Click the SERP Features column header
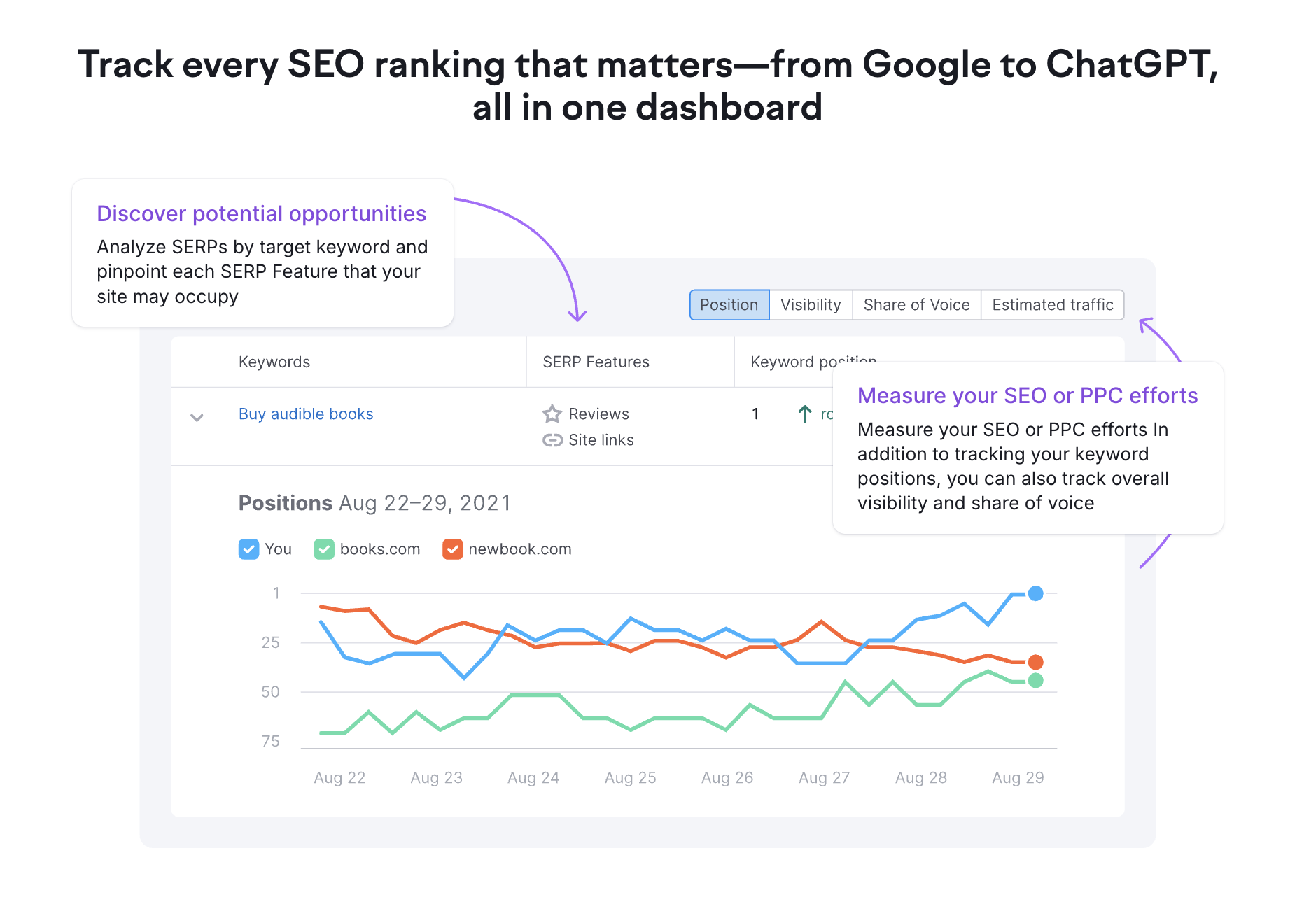This screenshot has height=918, width=1316. [x=596, y=362]
